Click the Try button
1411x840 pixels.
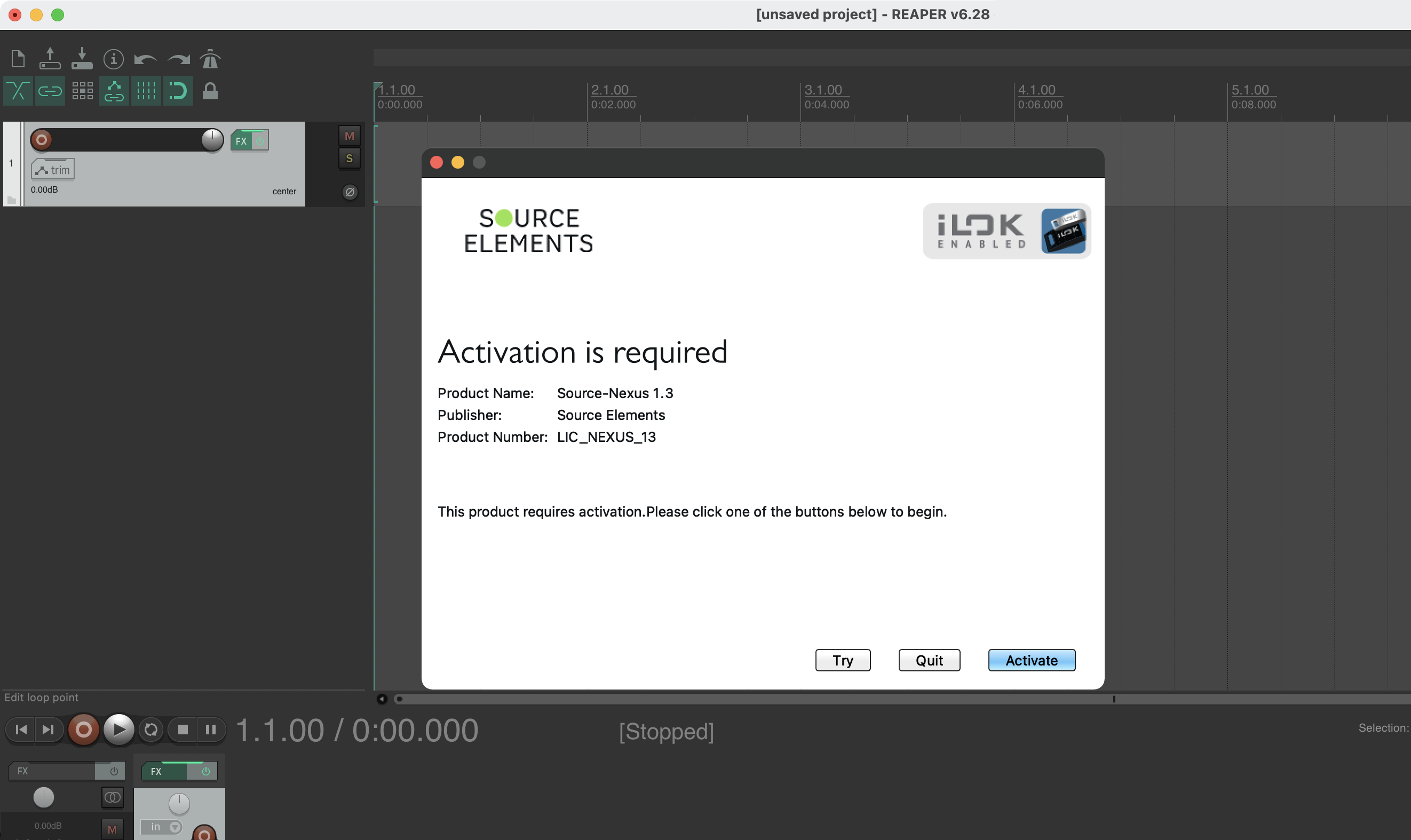[x=842, y=660]
